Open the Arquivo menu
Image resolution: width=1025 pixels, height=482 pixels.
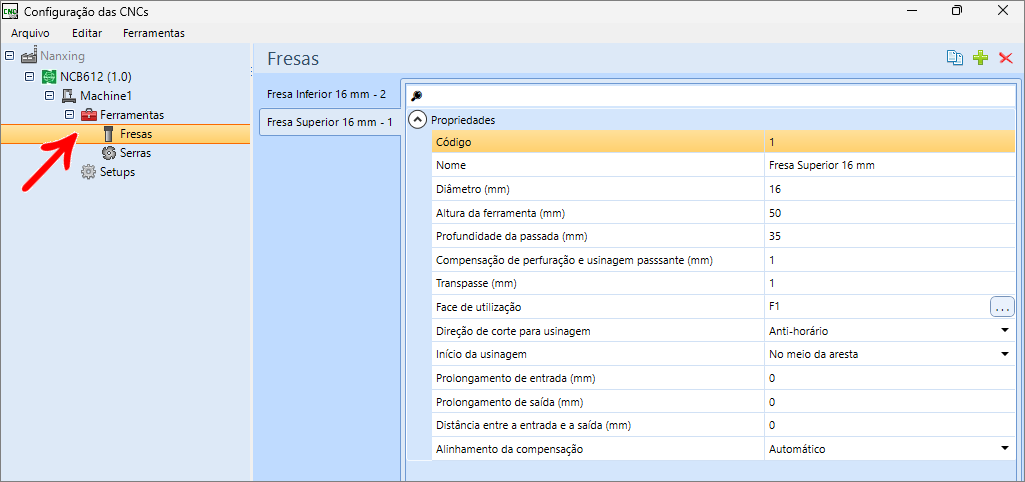[x=30, y=33]
